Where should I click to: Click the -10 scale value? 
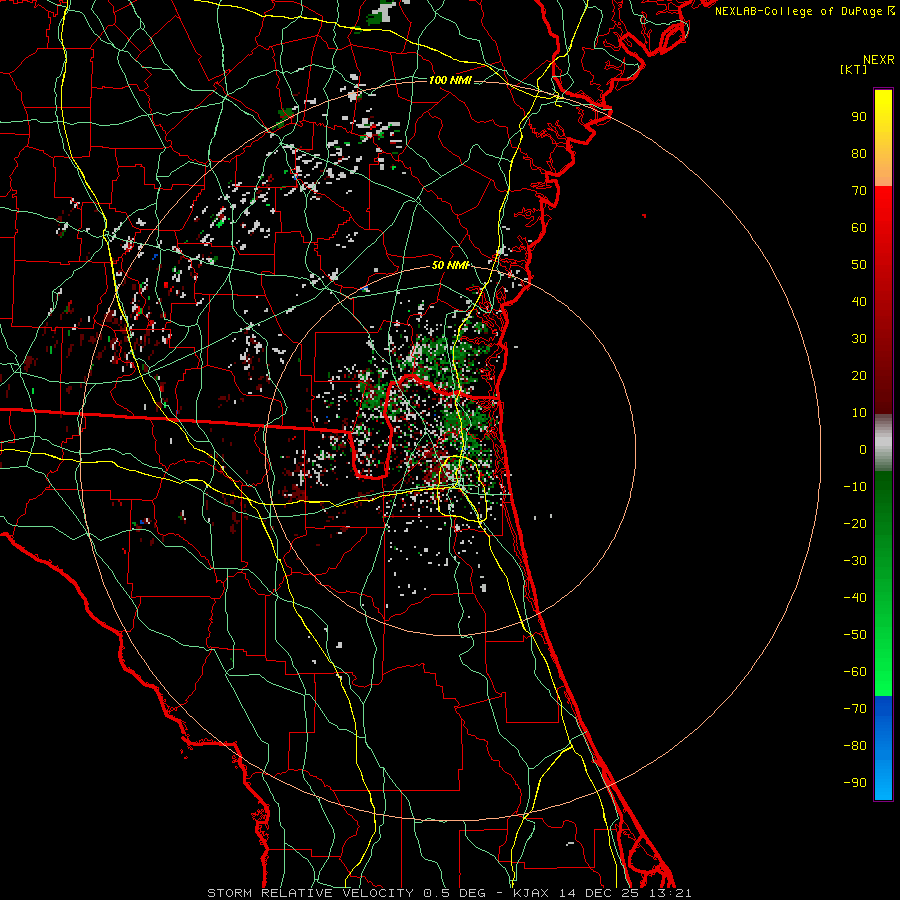point(855,487)
